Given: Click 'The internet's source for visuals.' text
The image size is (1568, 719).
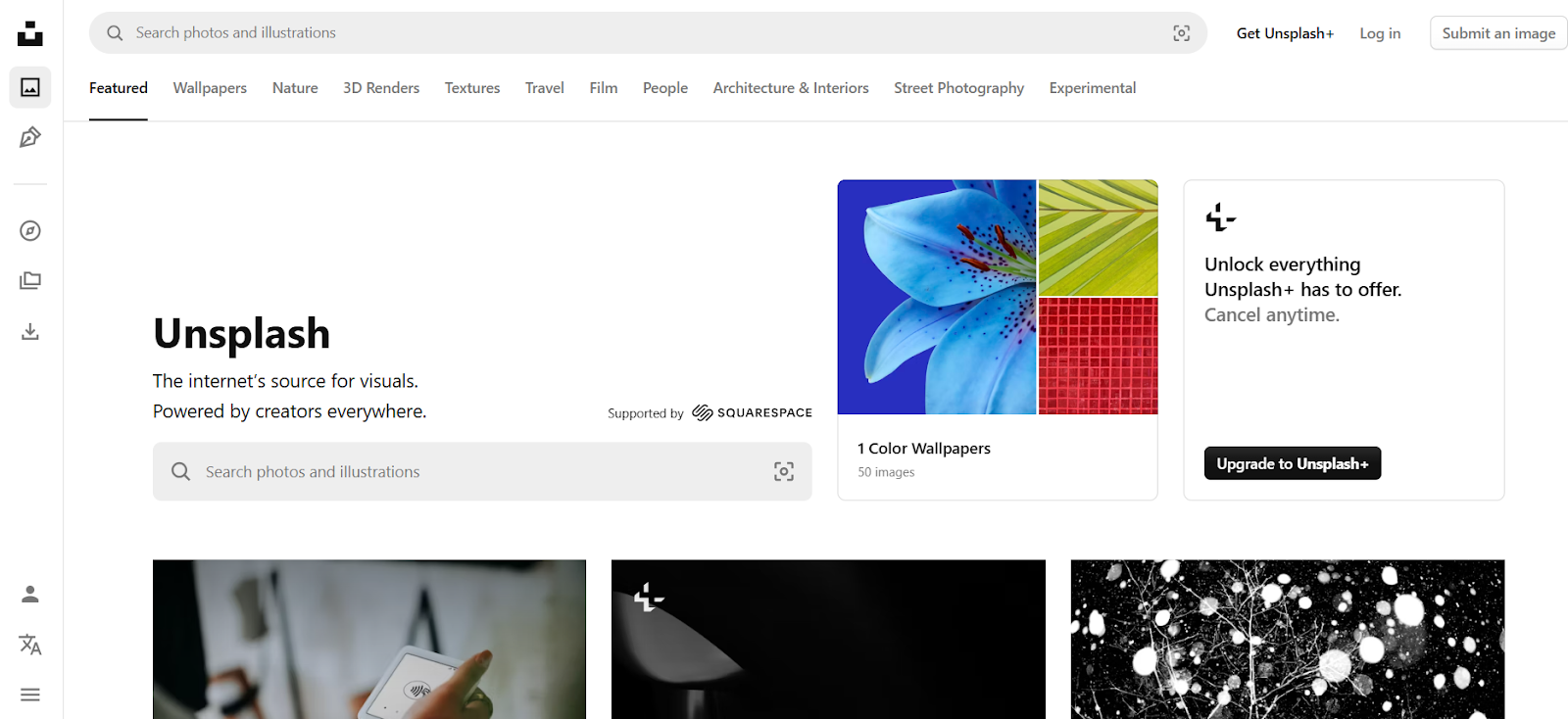Looking at the screenshot, I should (285, 381).
